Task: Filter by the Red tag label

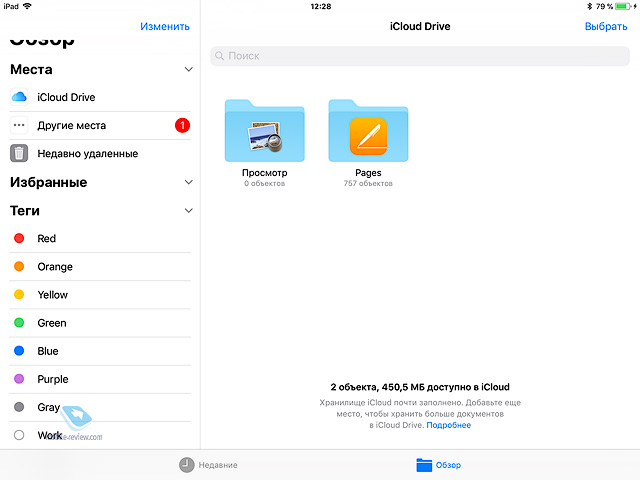Action: pyautogui.click(x=47, y=238)
